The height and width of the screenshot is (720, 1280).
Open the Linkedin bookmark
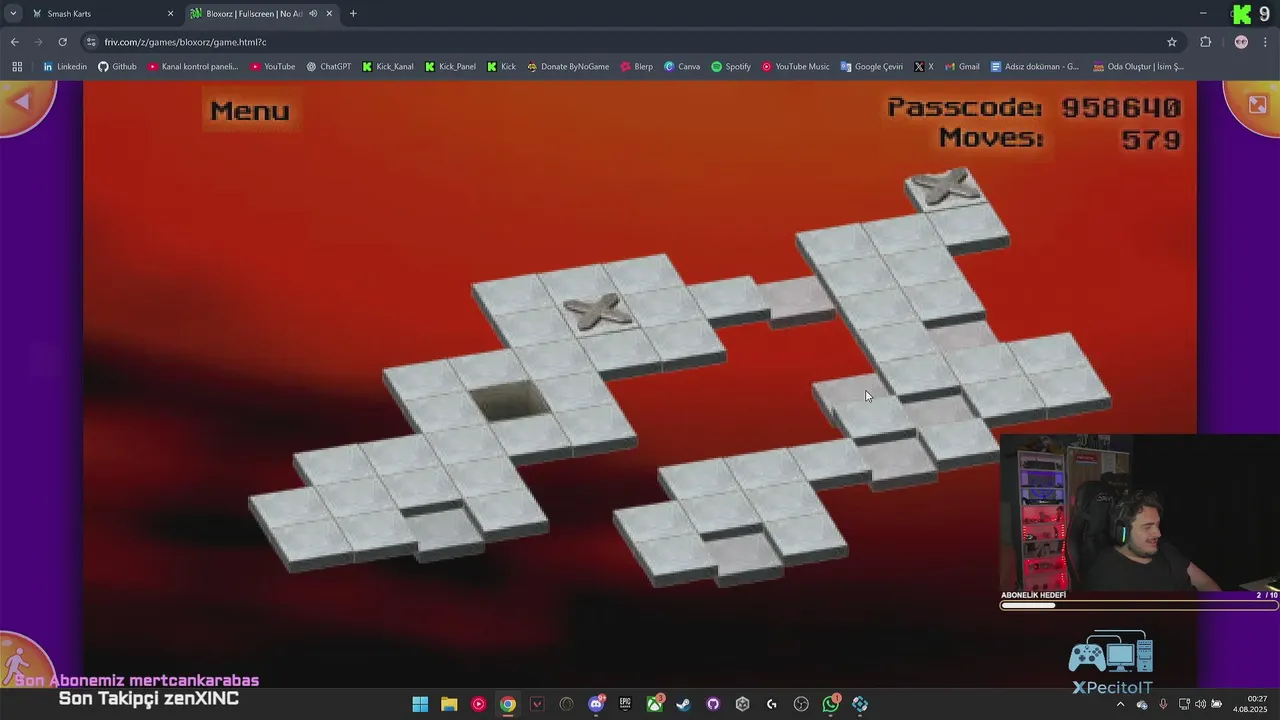[x=65, y=67]
